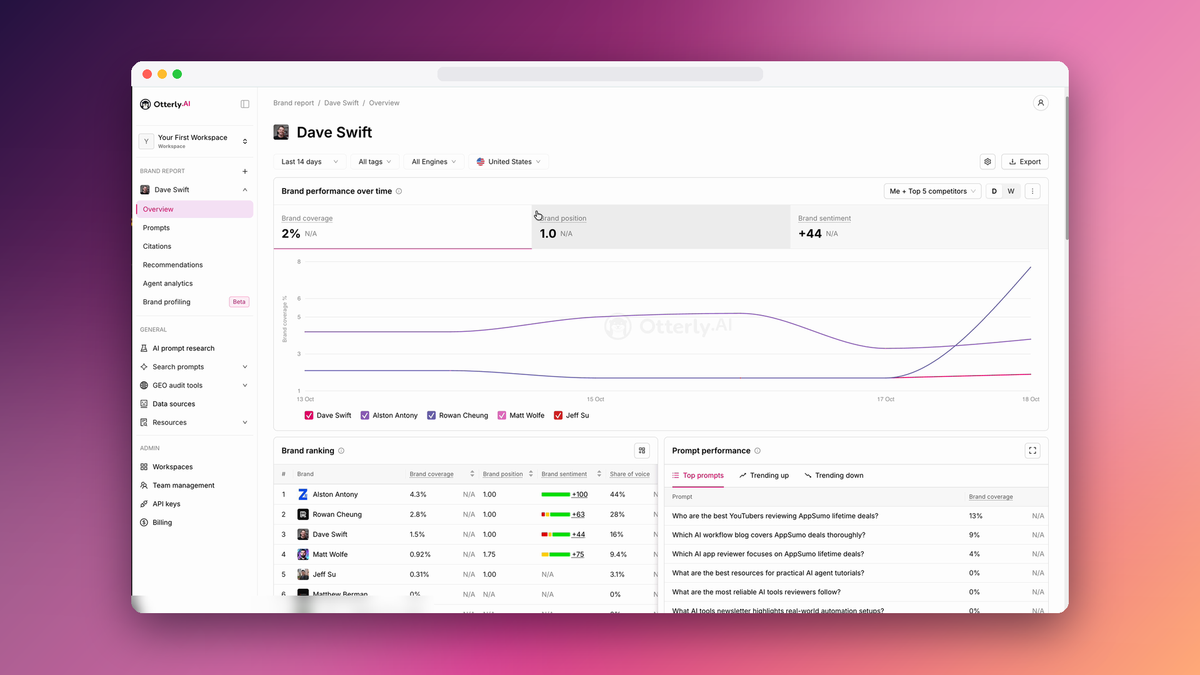Screen dimensions: 1200x675
Task: Click Dave Swift breadcrumb link
Action: click(x=341, y=103)
